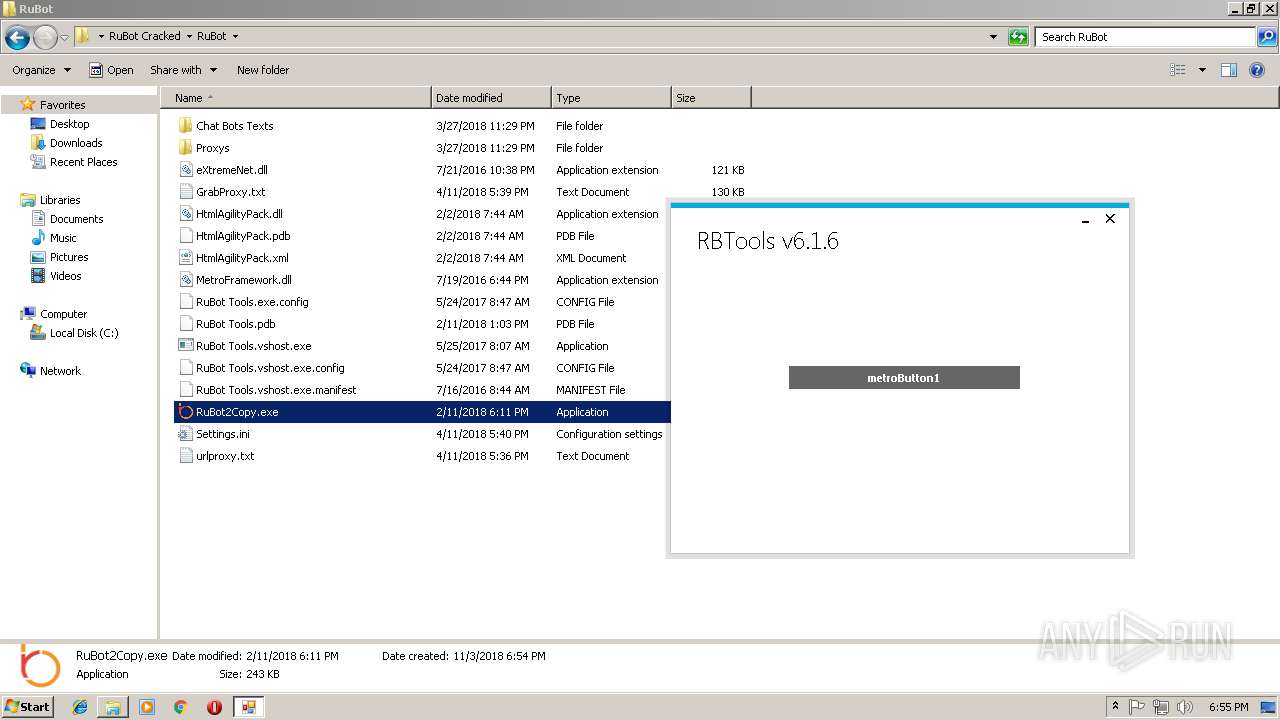Open the Videos library
The height and width of the screenshot is (720, 1280).
(x=65, y=276)
